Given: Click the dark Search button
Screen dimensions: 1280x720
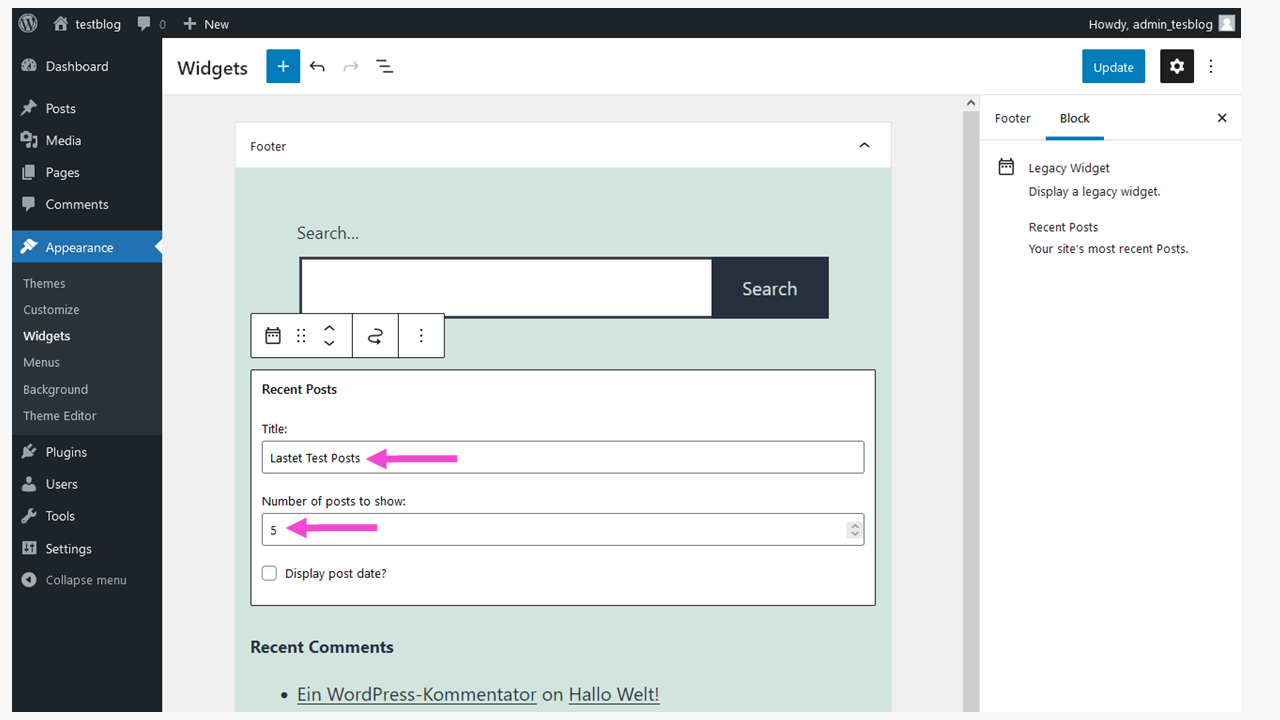Looking at the screenshot, I should click(770, 288).
